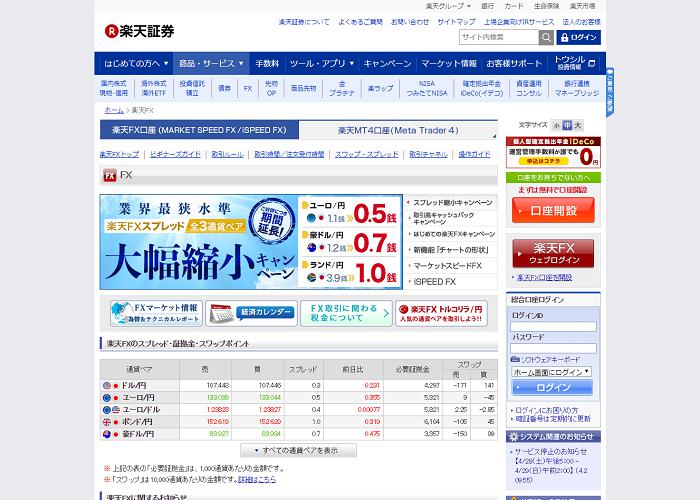Click the blue ログイン button in sidebar

552,388
